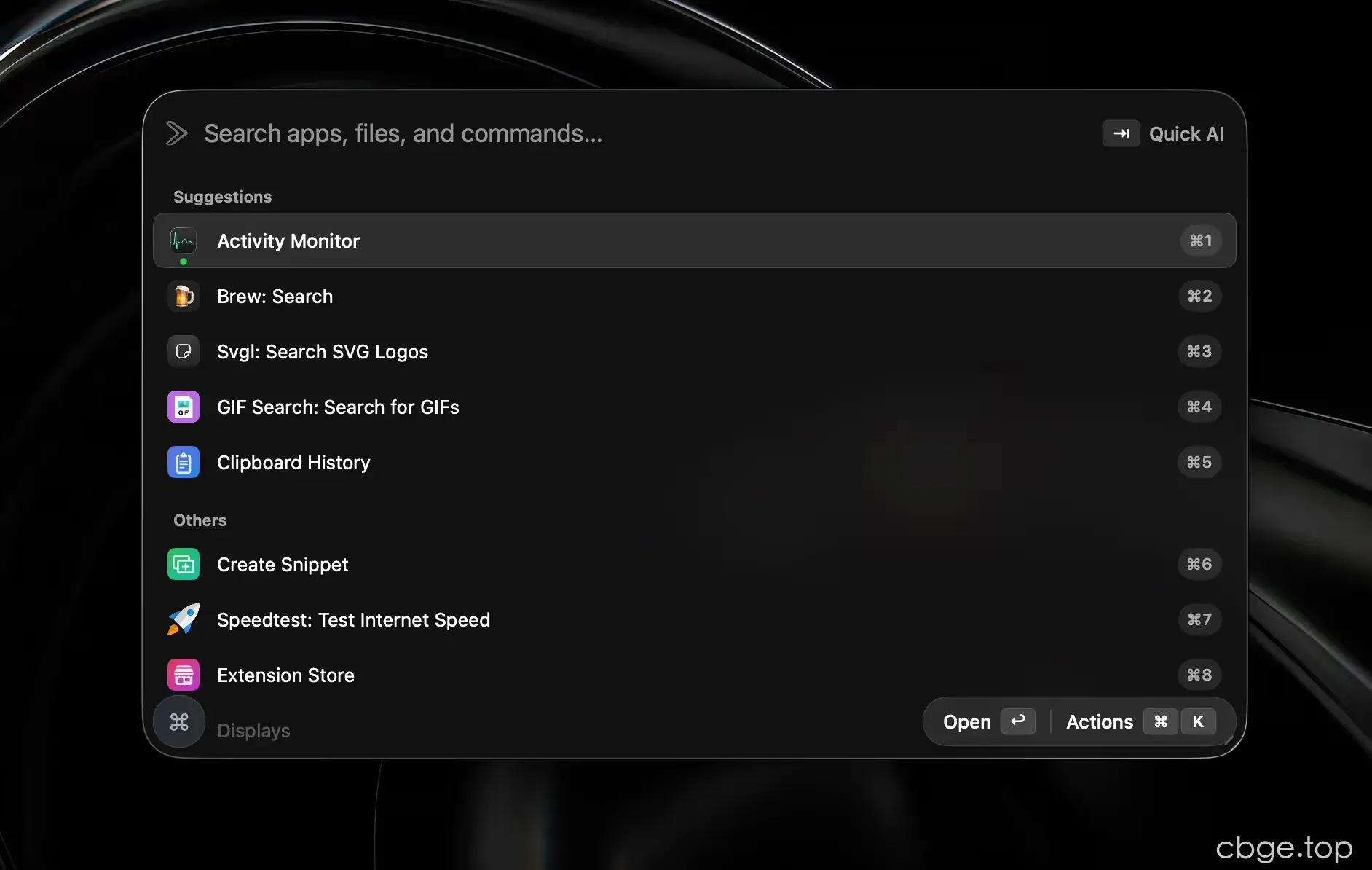Click the K key badge beside Actions
Screen dimensions: 1372x870
[x=1198, y=721]
